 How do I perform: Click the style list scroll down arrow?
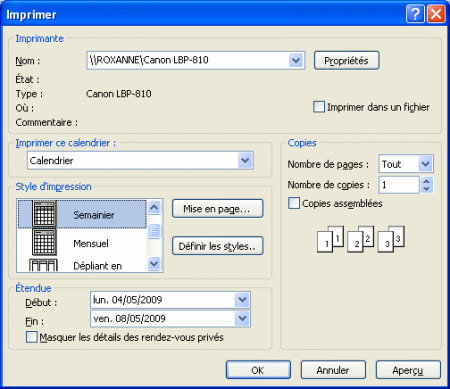[x=154, y=264]
